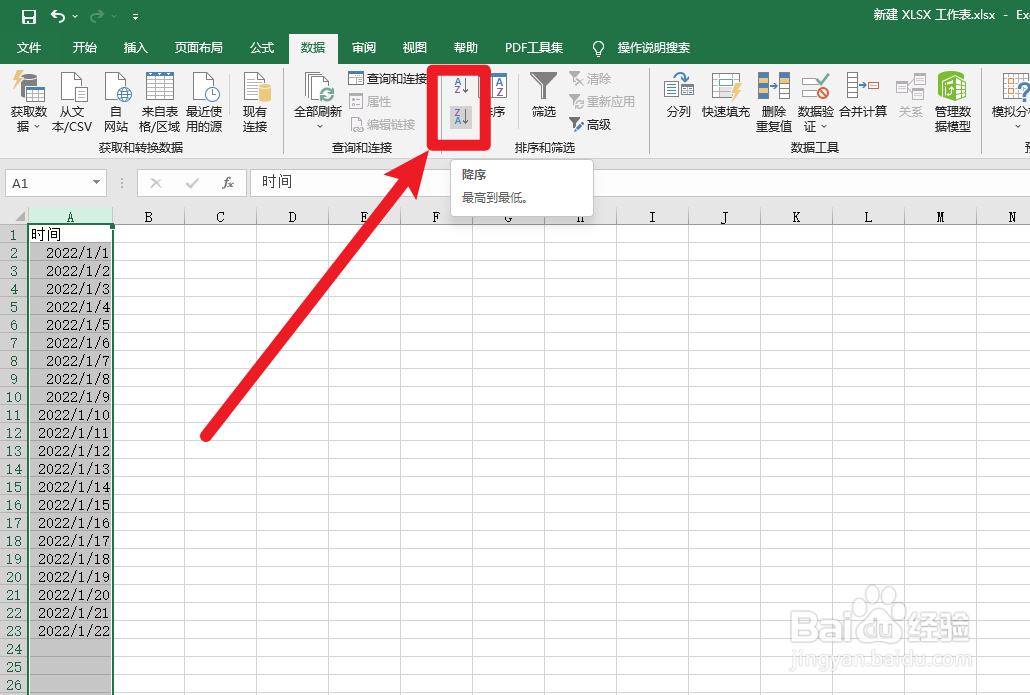Import data via 从文本/CSV icon

click(x=73, y=97)
